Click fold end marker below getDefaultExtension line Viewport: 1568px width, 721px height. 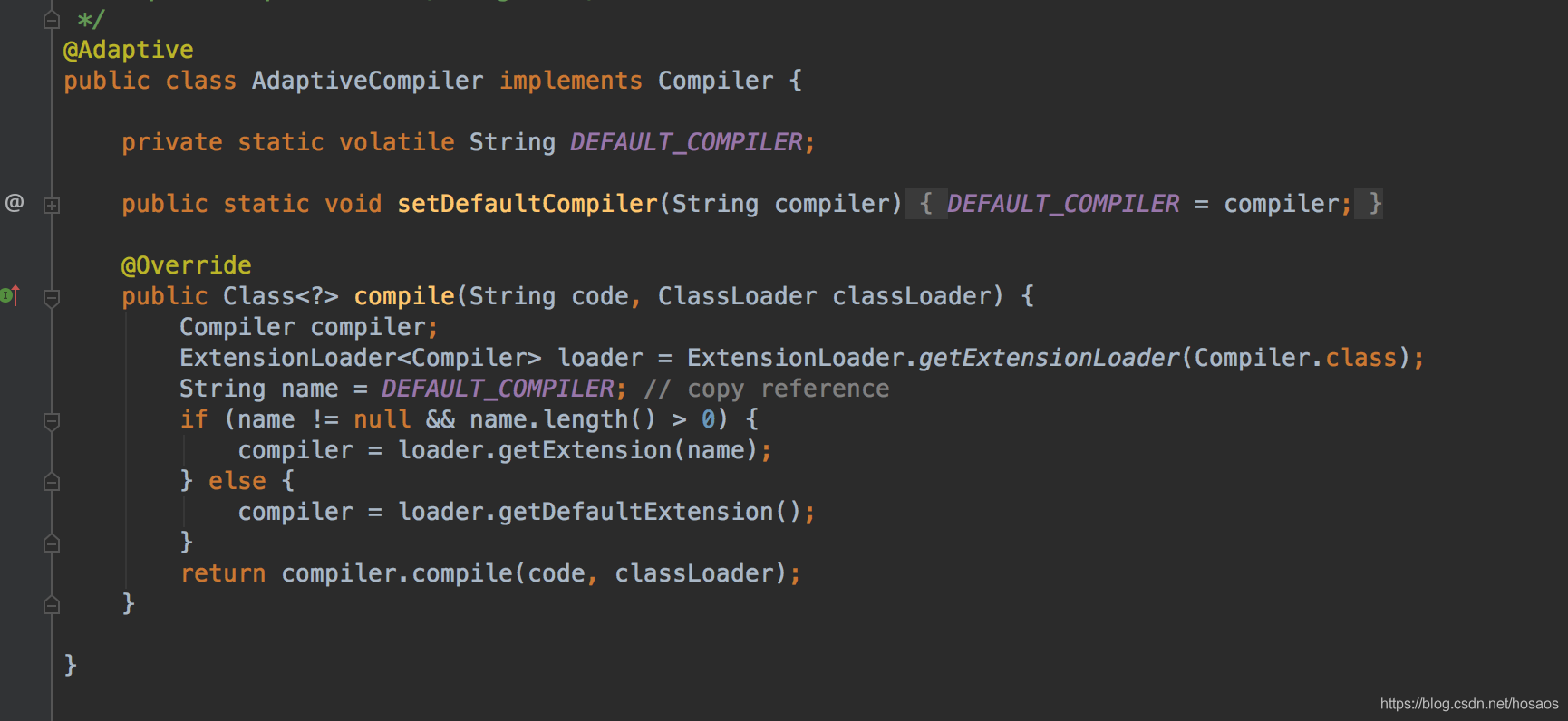(52, 543)
